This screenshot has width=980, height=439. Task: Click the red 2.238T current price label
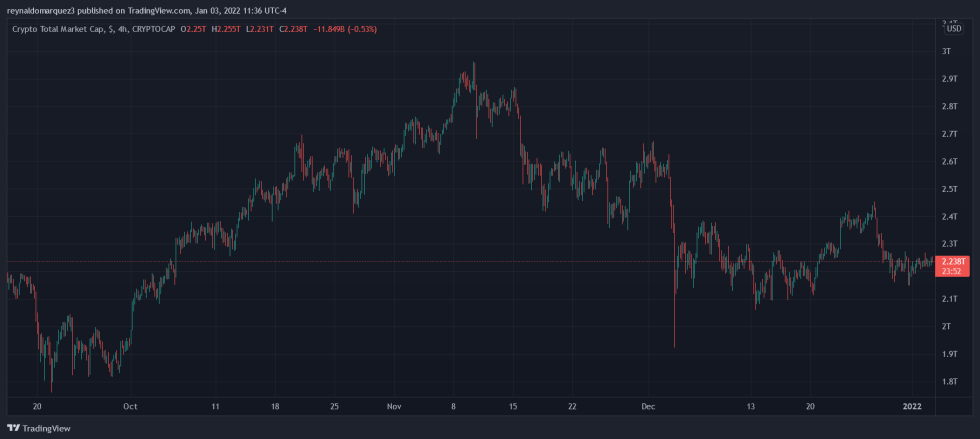[x=953, y=260]
